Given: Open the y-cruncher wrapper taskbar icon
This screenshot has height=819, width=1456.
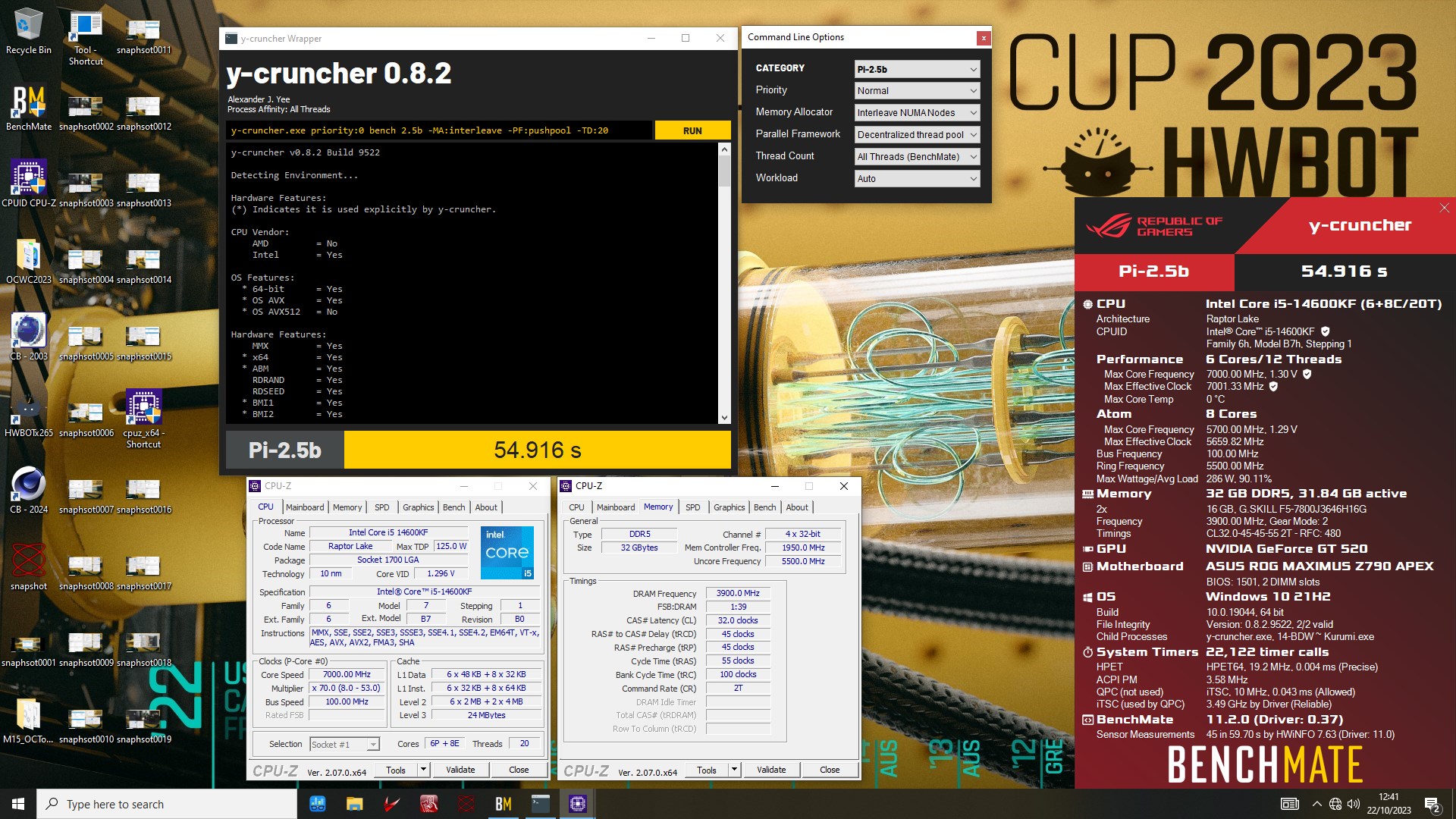Looking at the screenshot, I should (540, 804).
